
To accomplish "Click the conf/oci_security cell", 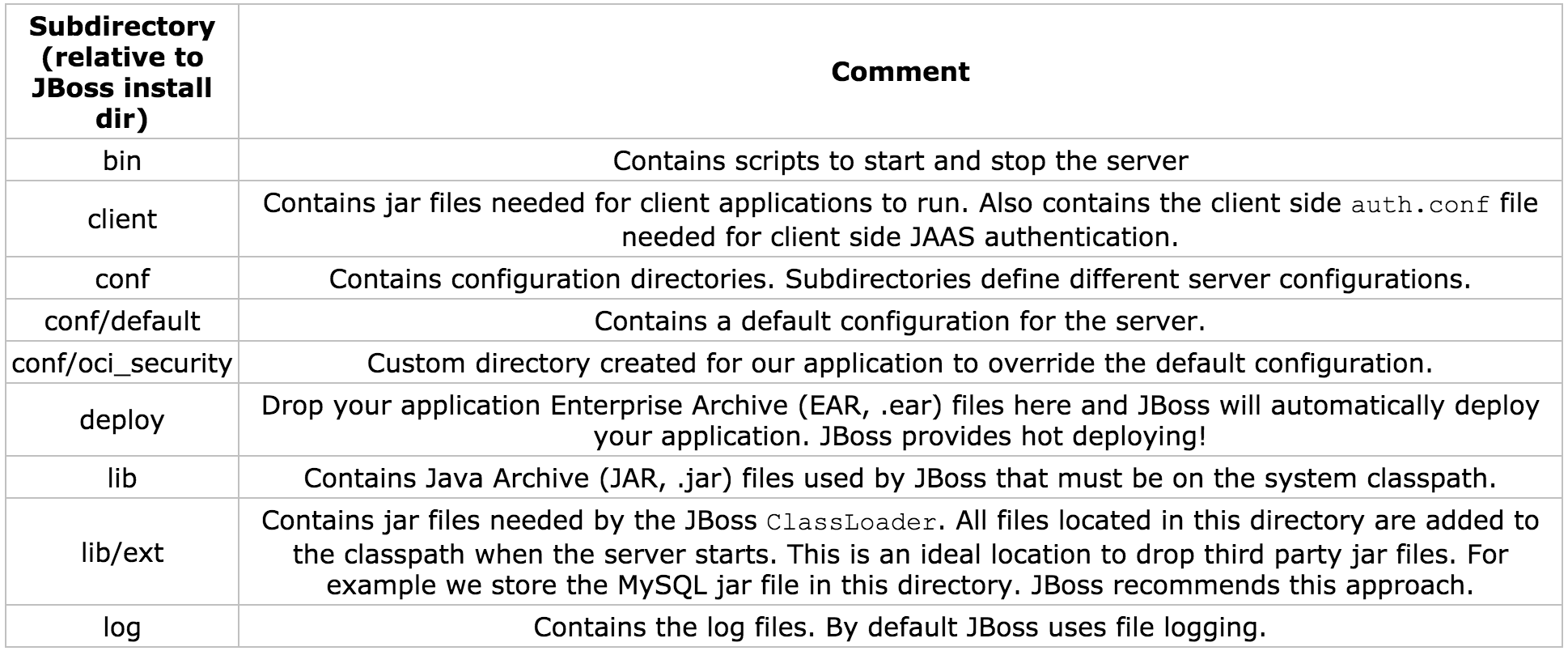I will coord(122,363).
